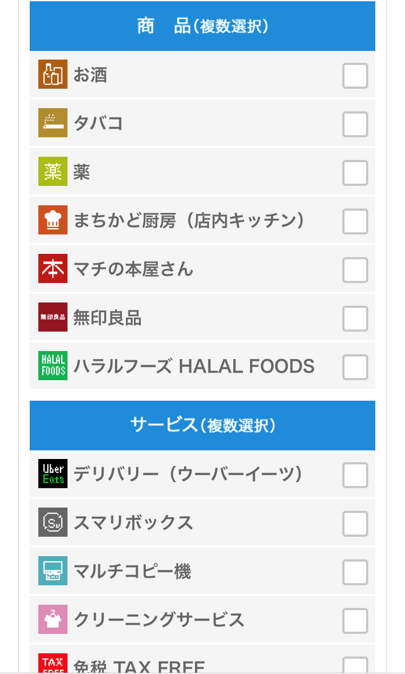405x674 pixels.
Task: Enable the 薬 filter checkbox
Action: click(x=355, y=173)
